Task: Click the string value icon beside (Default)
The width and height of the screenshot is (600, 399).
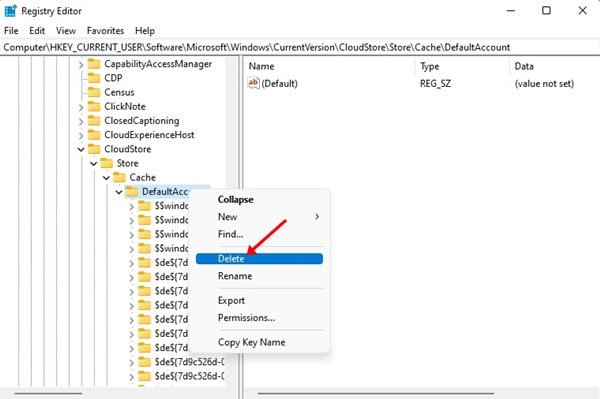Action: (x=253, y=83)
